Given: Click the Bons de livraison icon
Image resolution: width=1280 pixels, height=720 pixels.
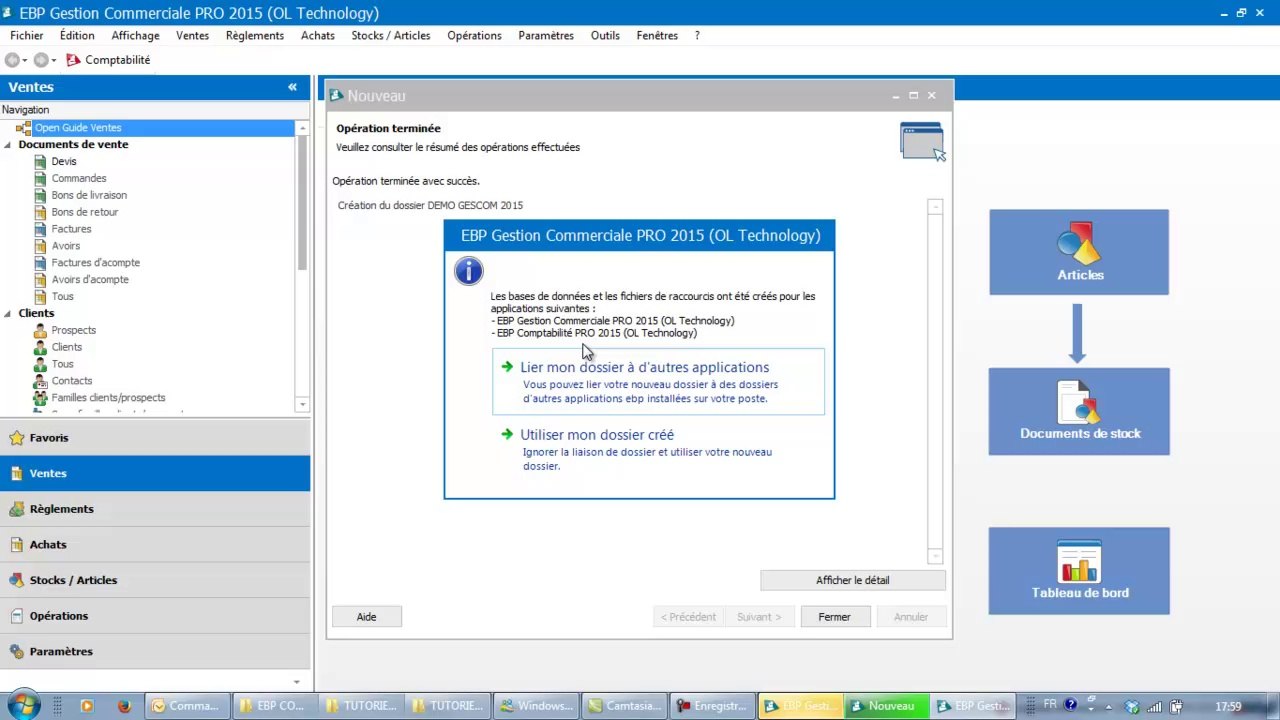Looking at the screenshot, I should 40,195.
